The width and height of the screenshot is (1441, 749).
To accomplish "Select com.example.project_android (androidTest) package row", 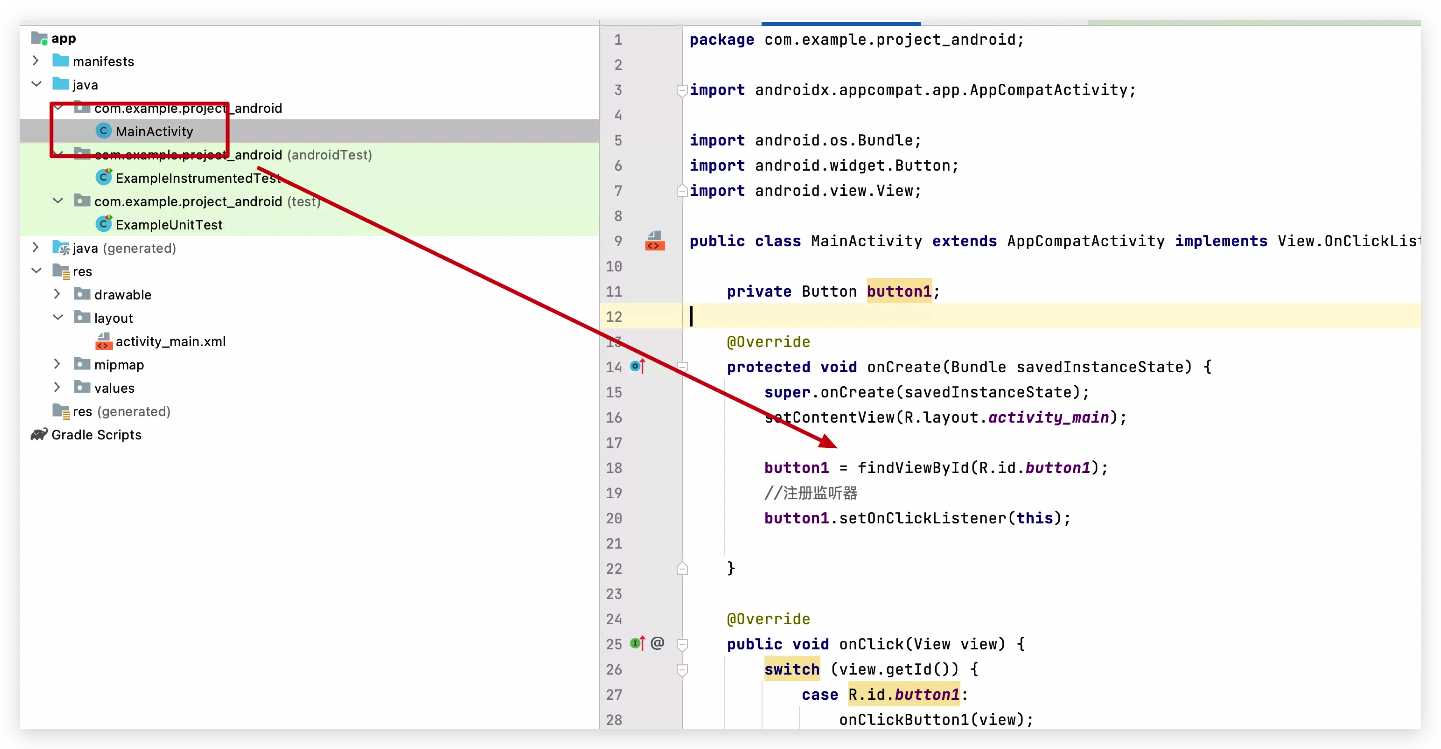I will click(x=310, y=155).
